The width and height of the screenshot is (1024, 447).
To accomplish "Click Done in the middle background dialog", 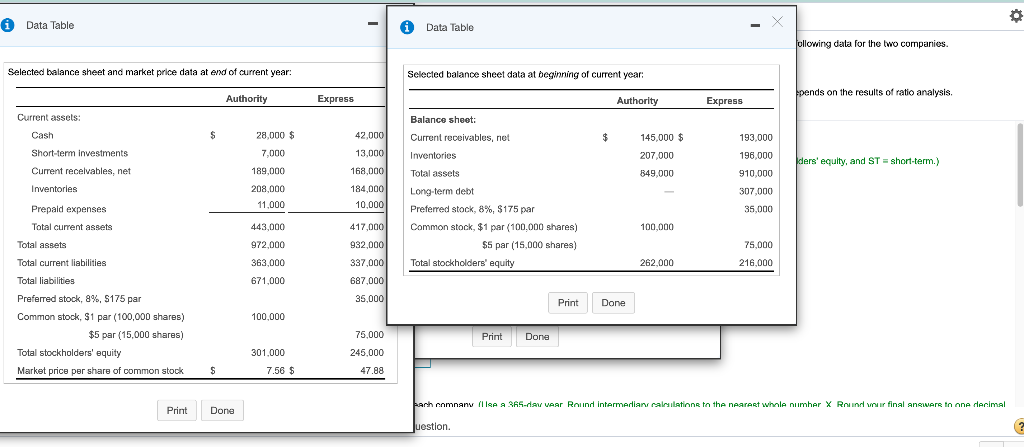I will (x=537, y=337).
